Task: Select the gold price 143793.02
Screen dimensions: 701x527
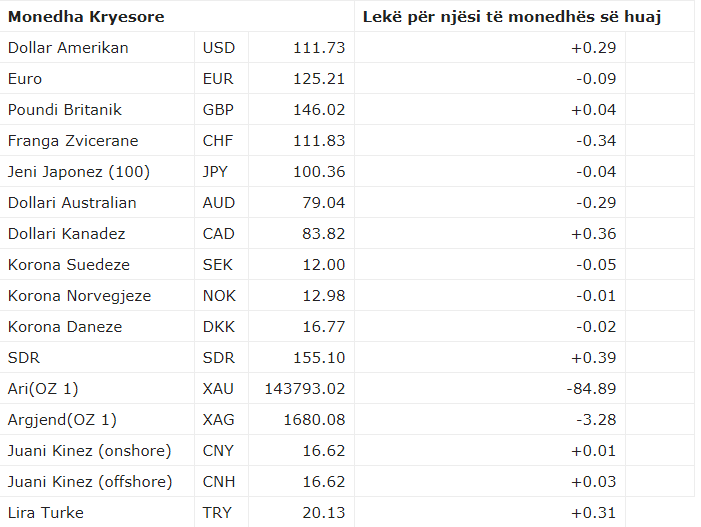Action: click(304, 389)
